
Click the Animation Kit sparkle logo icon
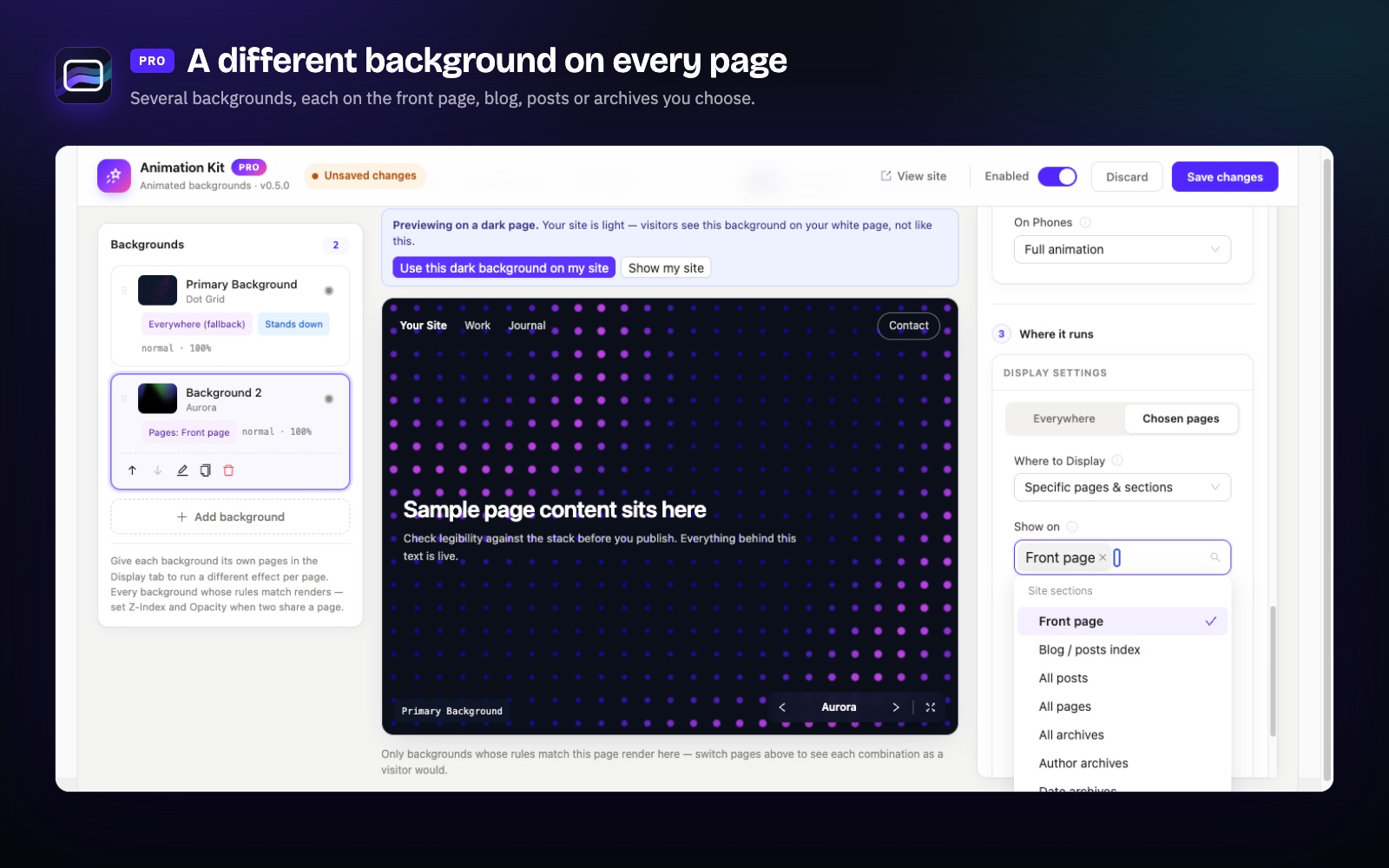pos(114,176)
